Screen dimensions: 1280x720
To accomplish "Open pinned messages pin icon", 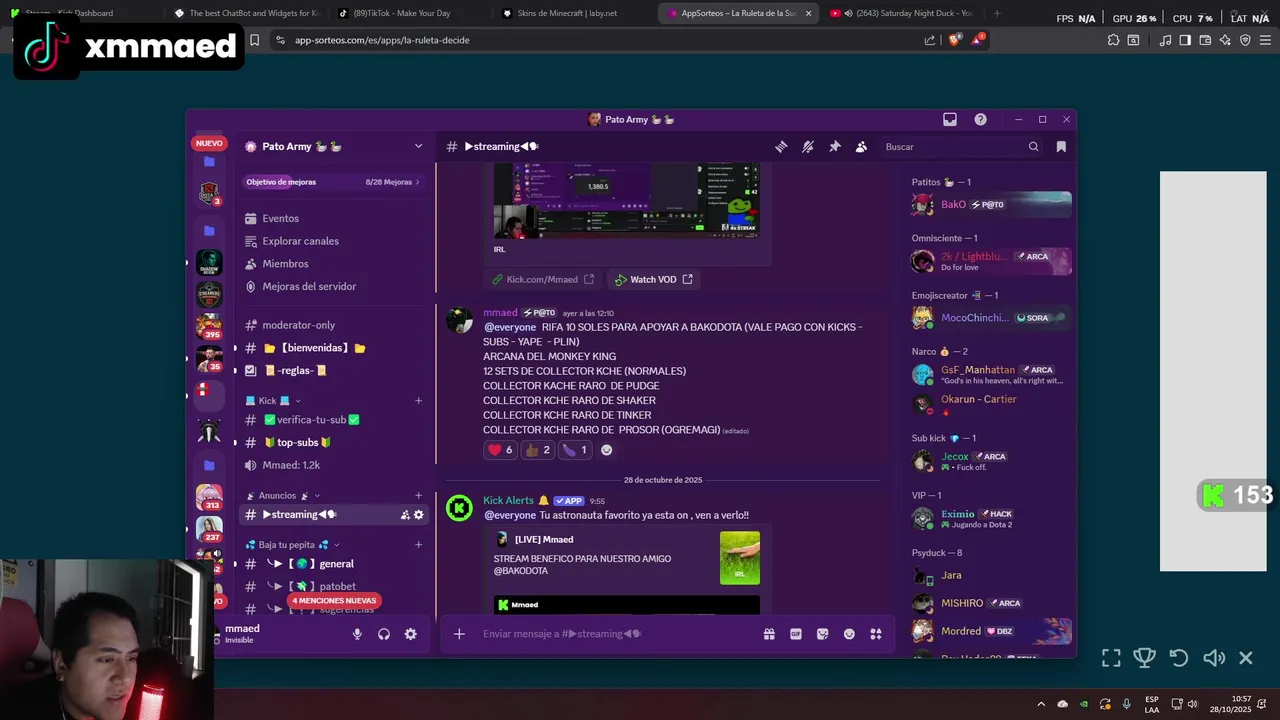I will 835,146.
